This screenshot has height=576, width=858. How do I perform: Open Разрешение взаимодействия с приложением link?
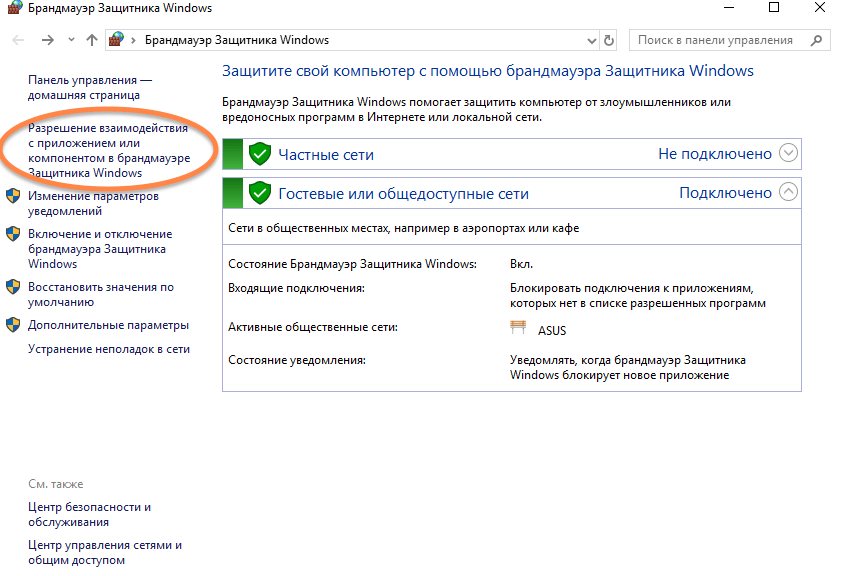(x=109, y=150)
